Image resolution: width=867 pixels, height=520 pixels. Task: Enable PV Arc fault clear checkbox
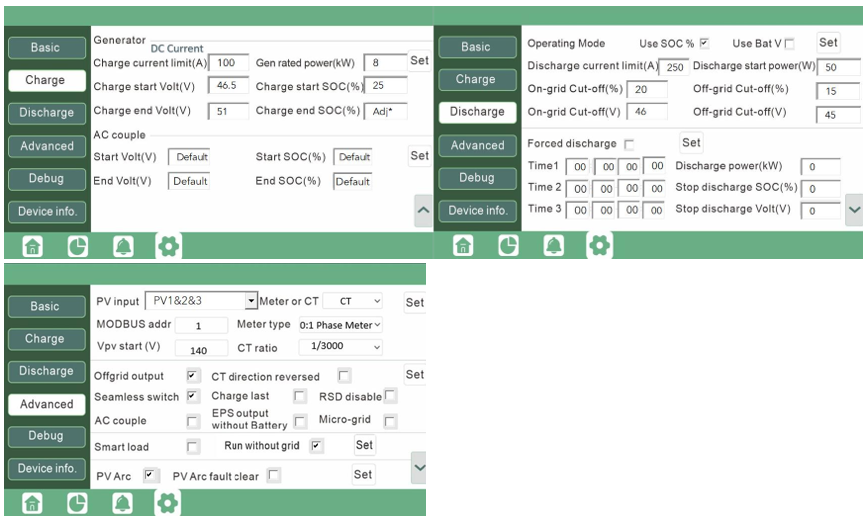[x=274, y=475]
